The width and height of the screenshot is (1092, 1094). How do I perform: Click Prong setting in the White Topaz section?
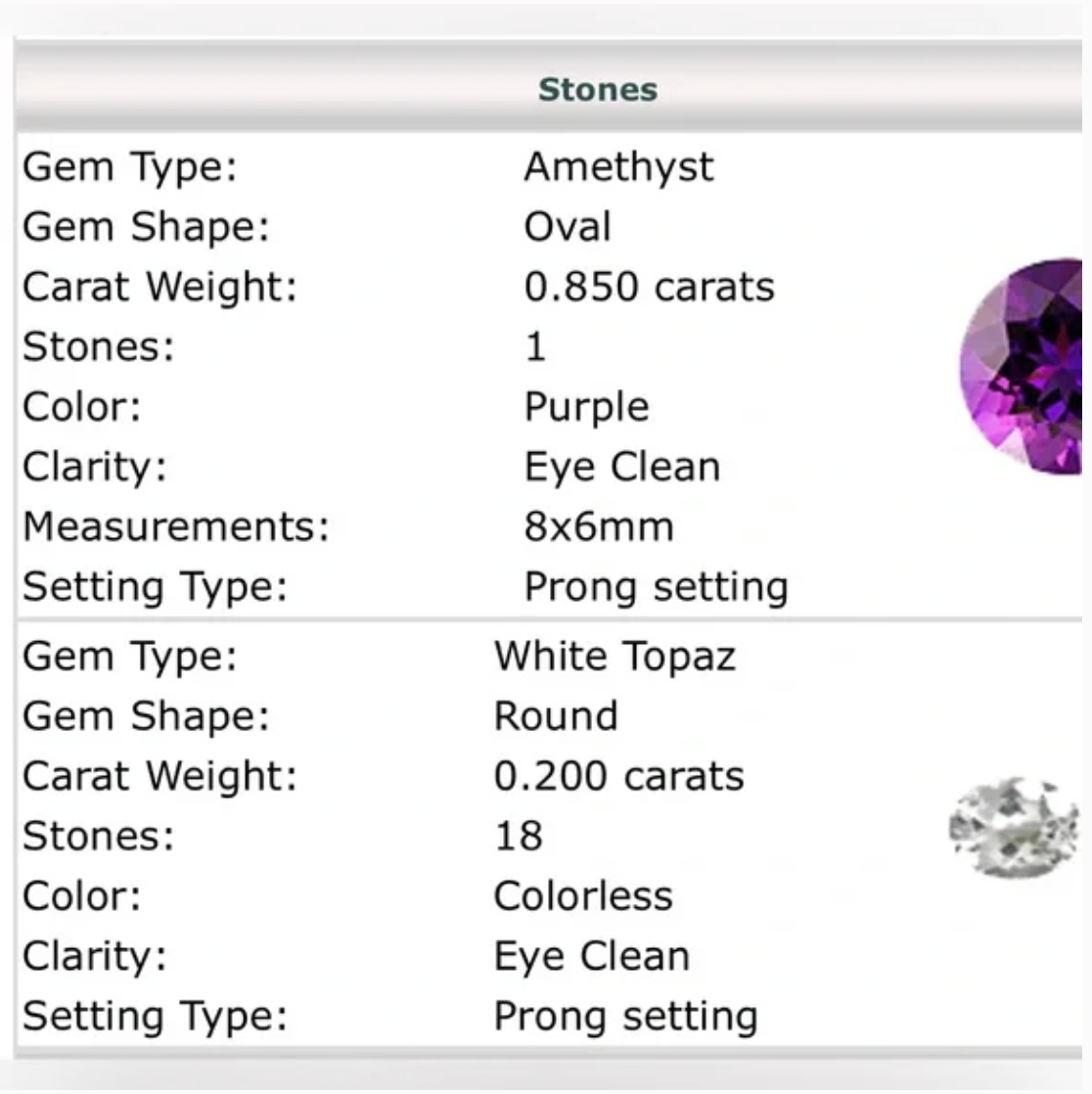[625, 1016]
